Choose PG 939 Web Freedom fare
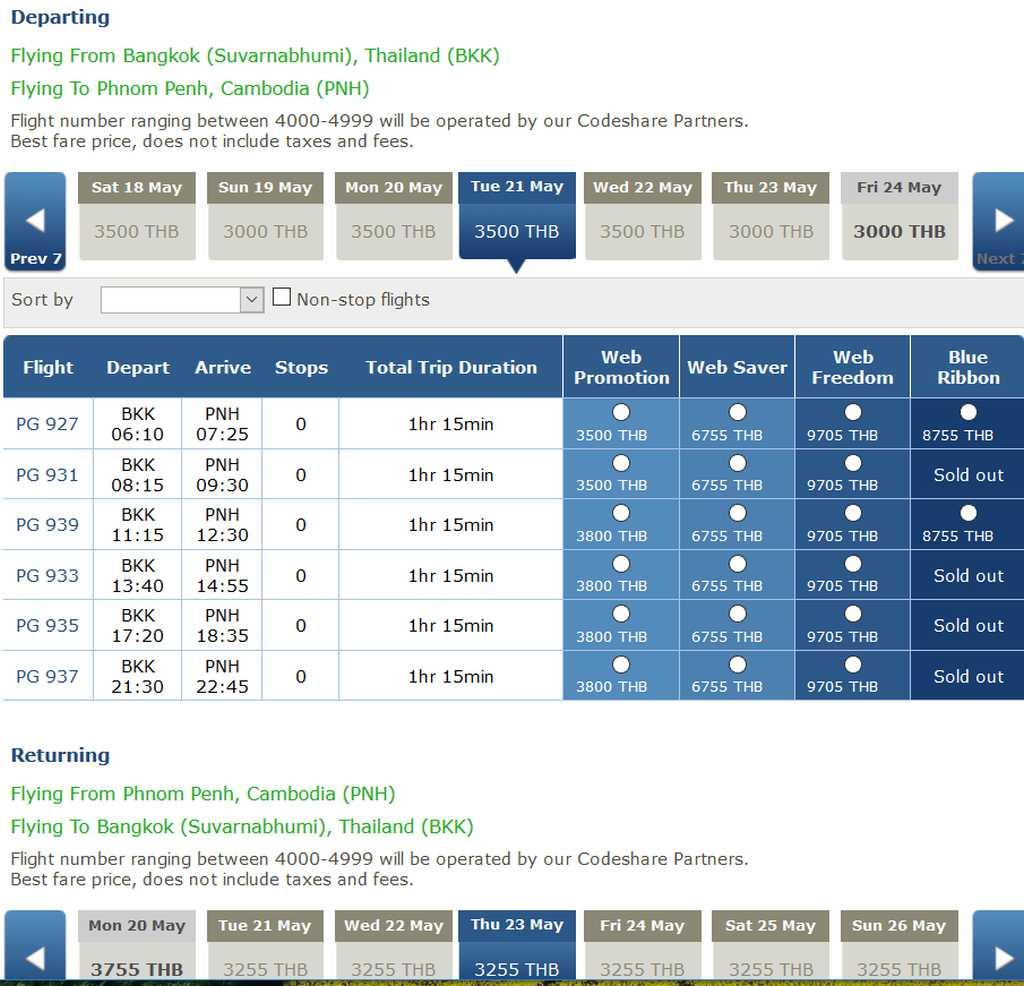1024x986 pixels. click(853, 513)
